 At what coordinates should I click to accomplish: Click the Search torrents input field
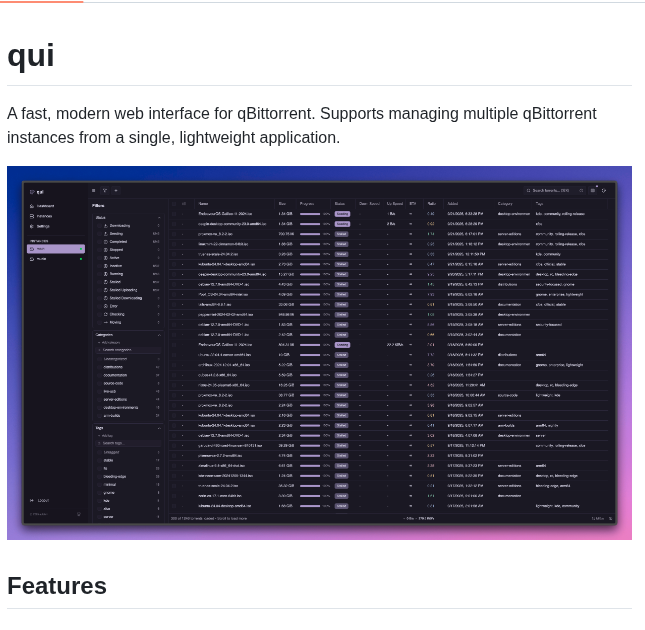550,190
